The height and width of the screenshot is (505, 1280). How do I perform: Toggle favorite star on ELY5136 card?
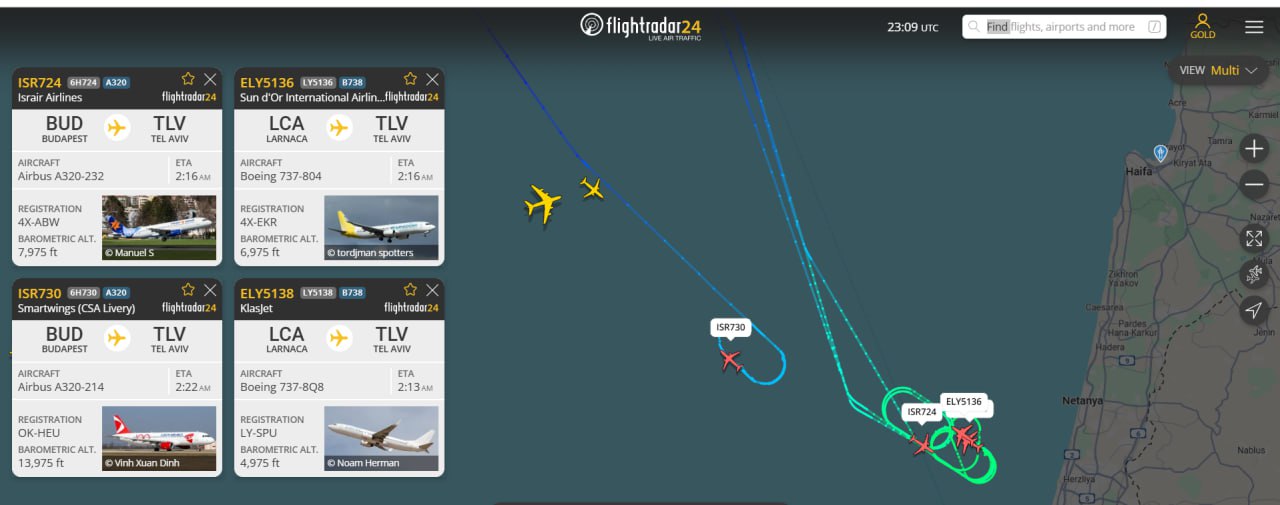click(x=410, y=78)
